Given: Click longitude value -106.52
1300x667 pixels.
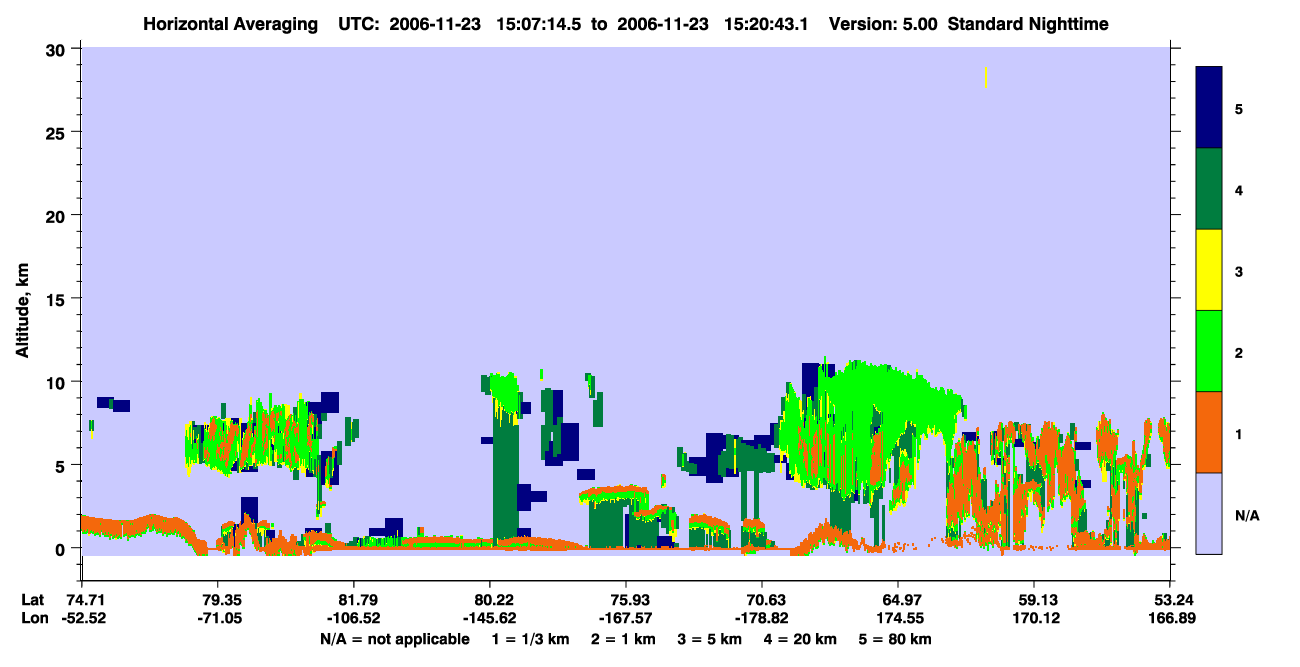Looking at the screenshot, I should pyautogui.click(x=354, y=618).
